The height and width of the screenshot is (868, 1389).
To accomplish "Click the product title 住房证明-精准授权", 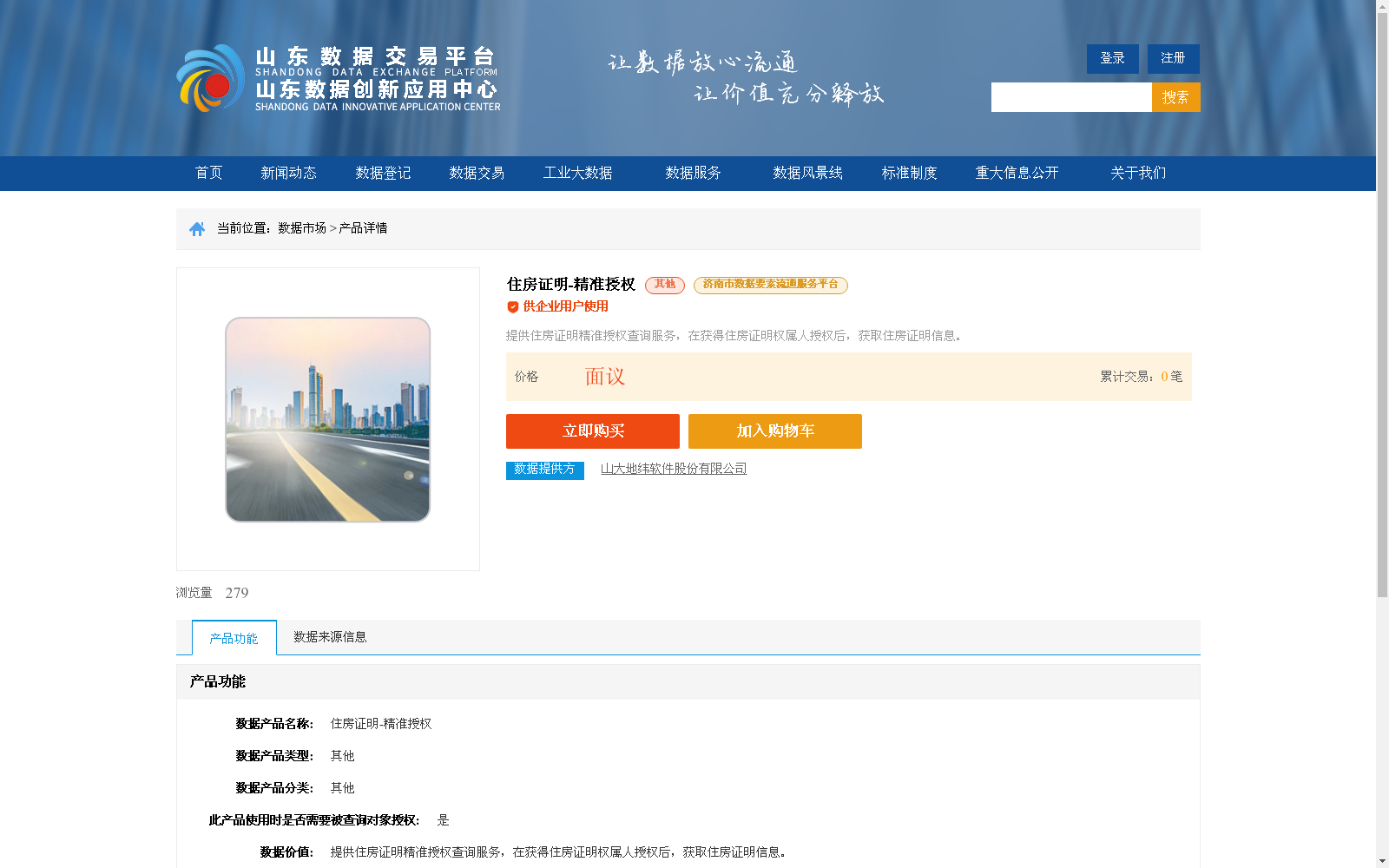I will 571,285.
